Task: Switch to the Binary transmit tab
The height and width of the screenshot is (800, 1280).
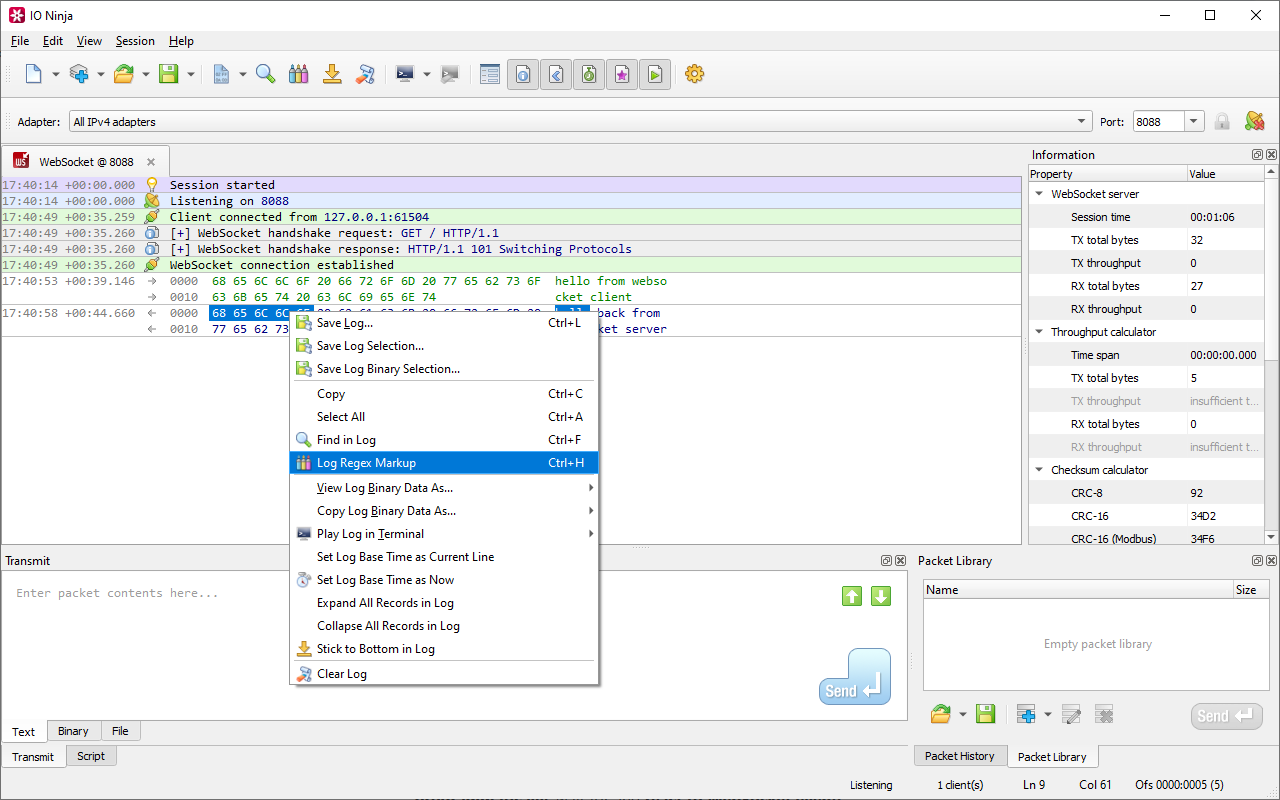Action: (73, 731)
